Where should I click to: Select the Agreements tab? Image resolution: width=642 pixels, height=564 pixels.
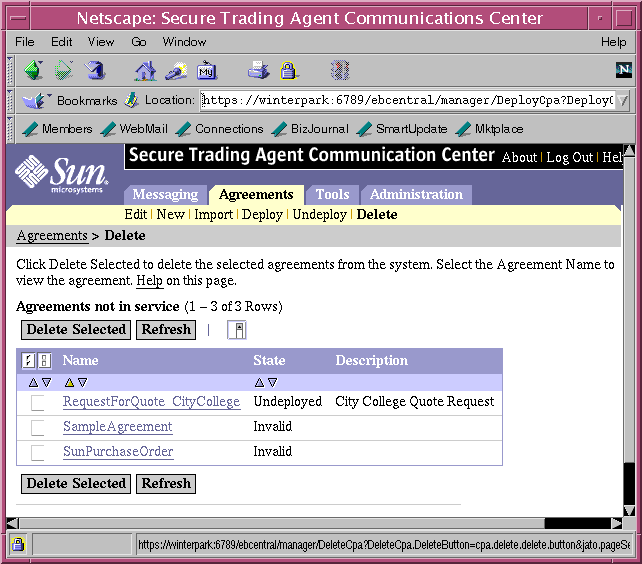tap(256, 195)
